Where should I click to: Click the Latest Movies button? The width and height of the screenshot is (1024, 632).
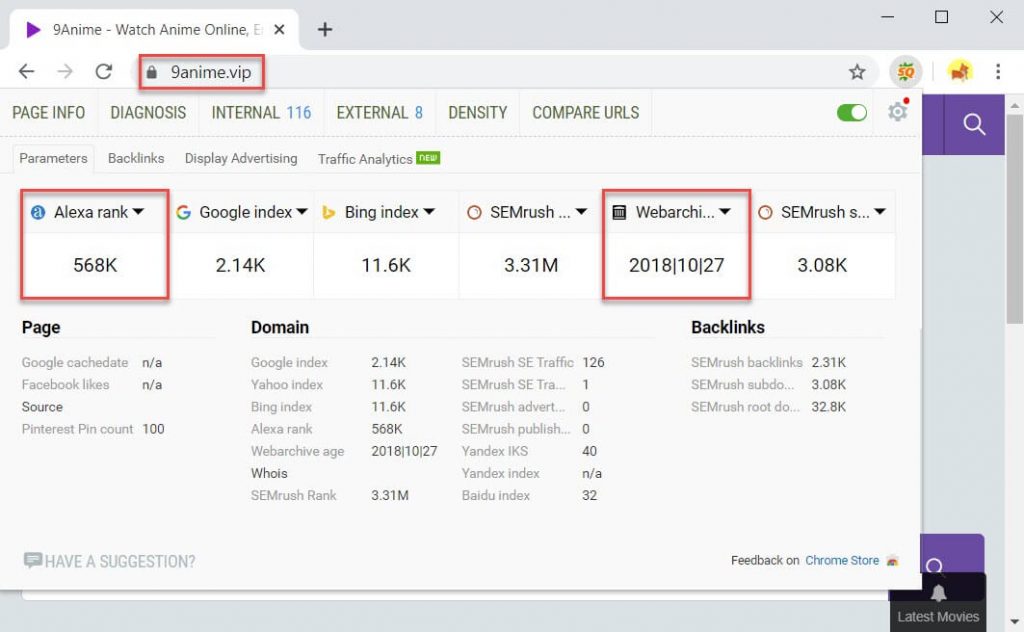pos(938,616)
